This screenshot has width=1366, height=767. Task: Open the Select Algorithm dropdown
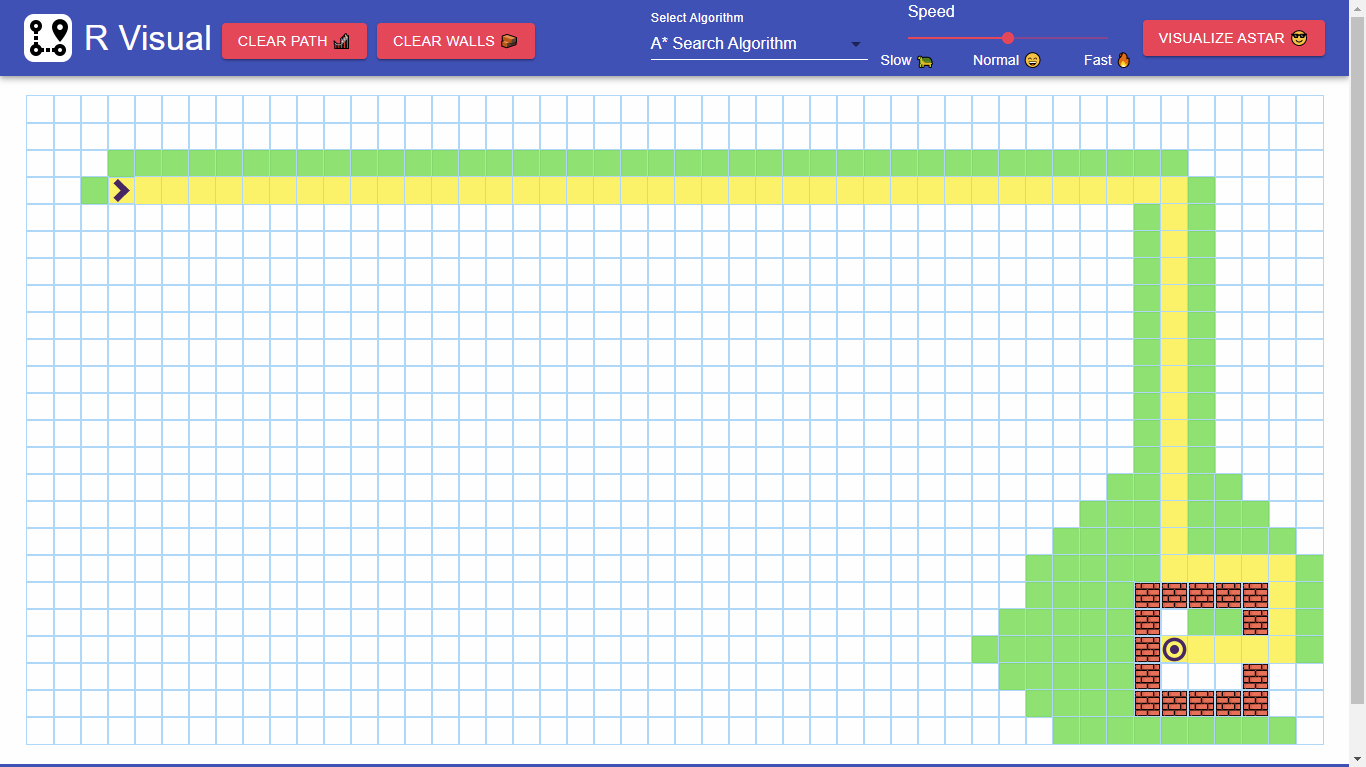756,43
